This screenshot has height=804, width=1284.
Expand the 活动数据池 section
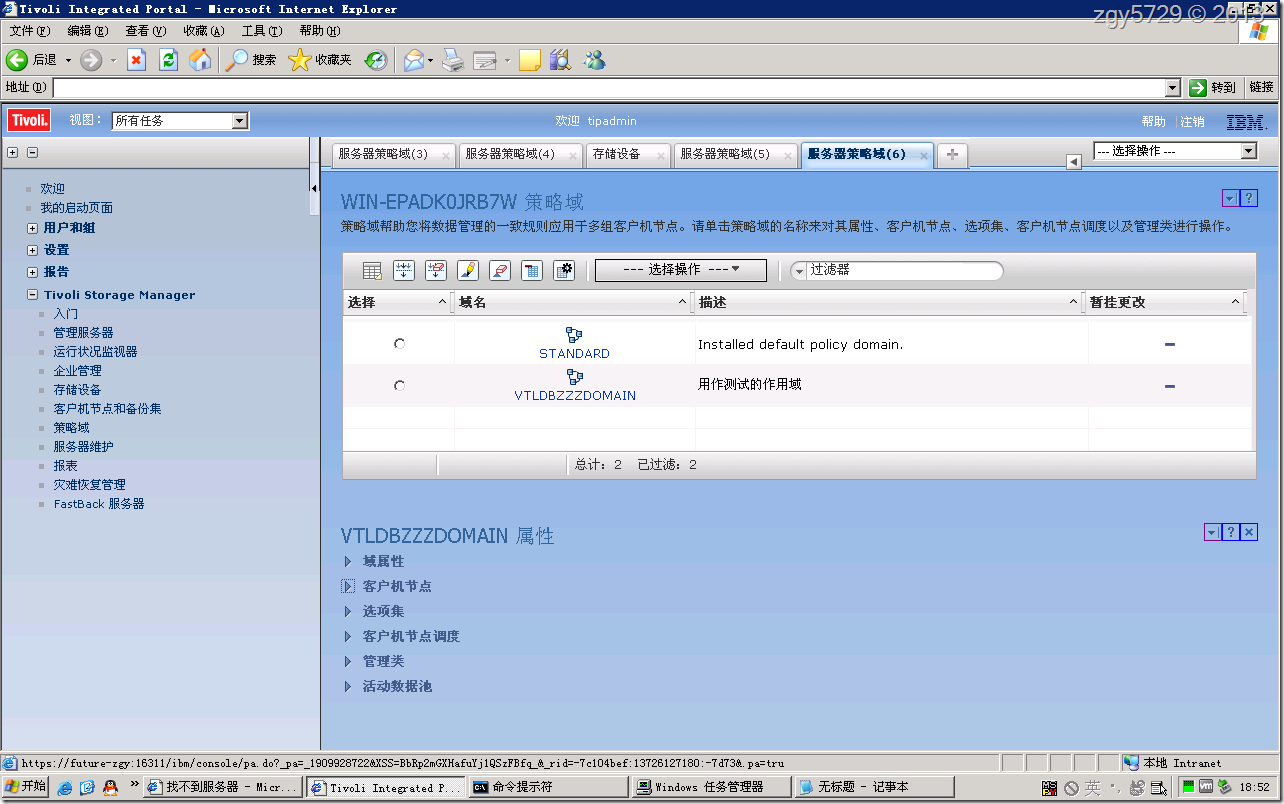[x=348, y=686]
